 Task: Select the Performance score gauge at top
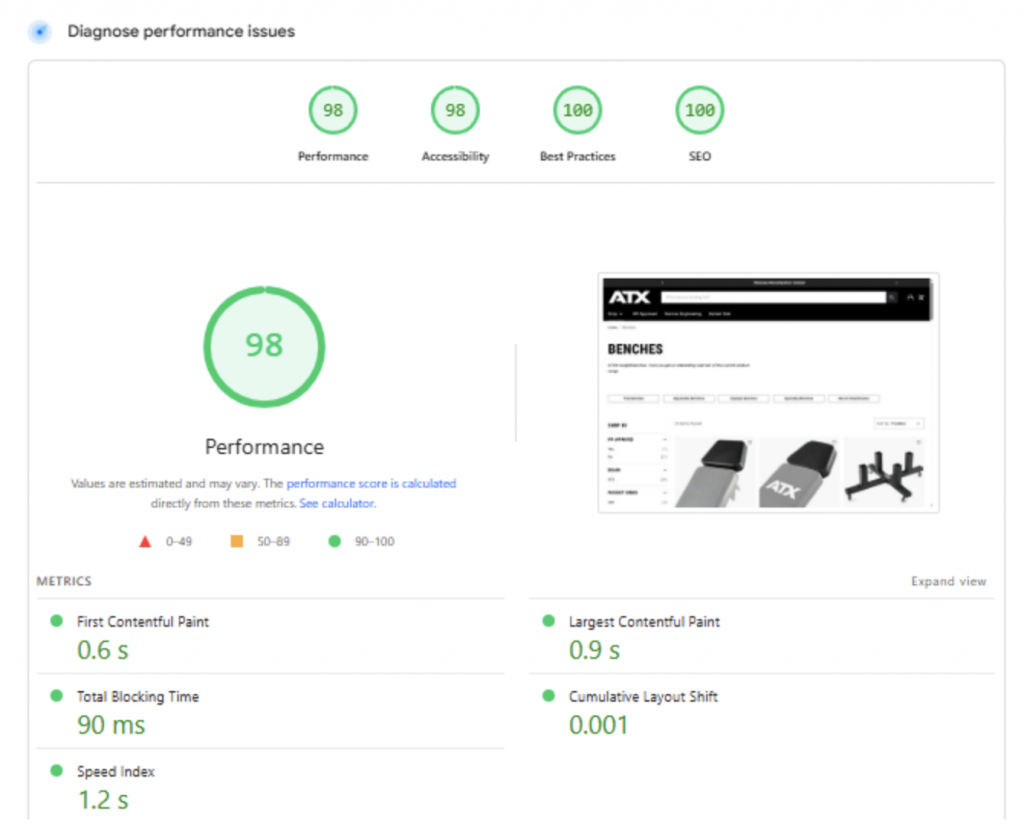pos(333,110)
